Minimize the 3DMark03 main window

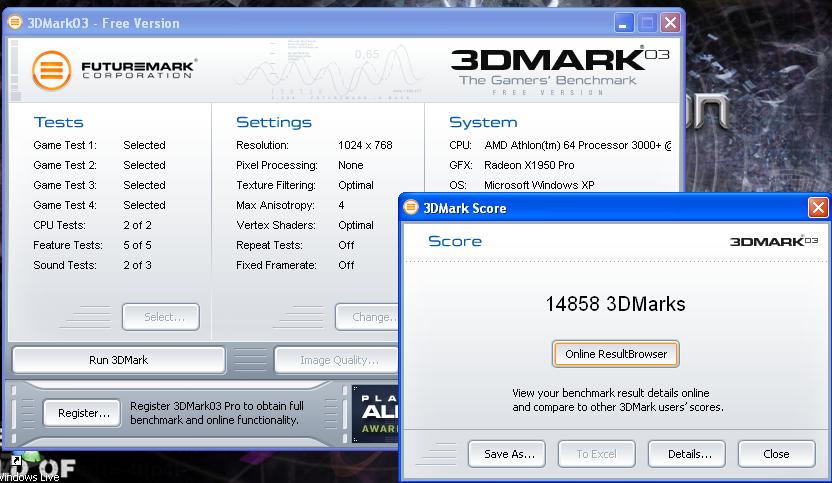click(624, 23)
